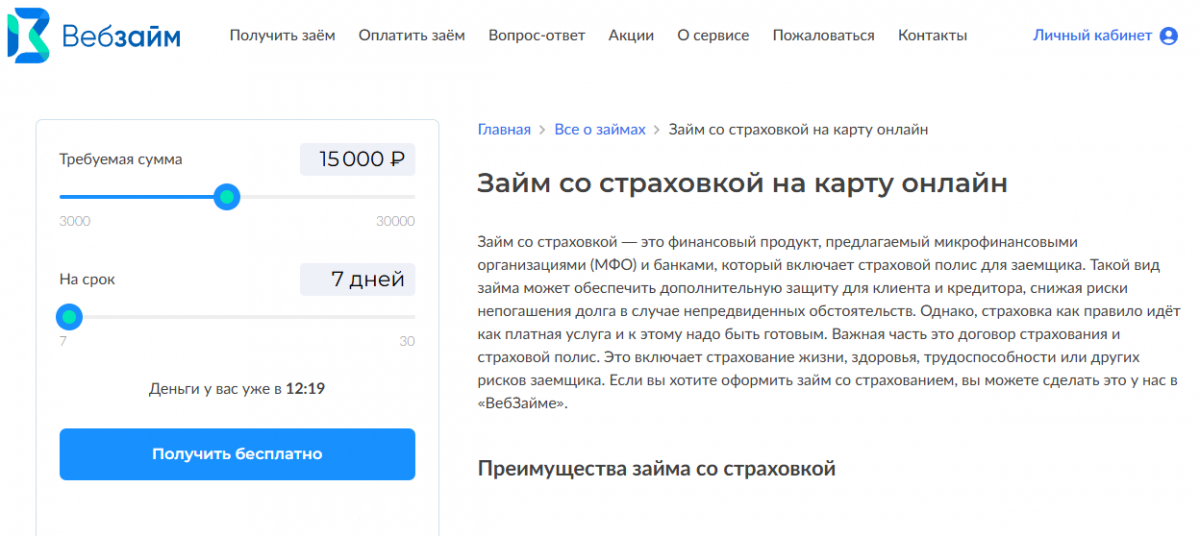Screen dimensions: 1200x536
Task: Click the ВебЗайм brand name text
Action: point(121,37)
